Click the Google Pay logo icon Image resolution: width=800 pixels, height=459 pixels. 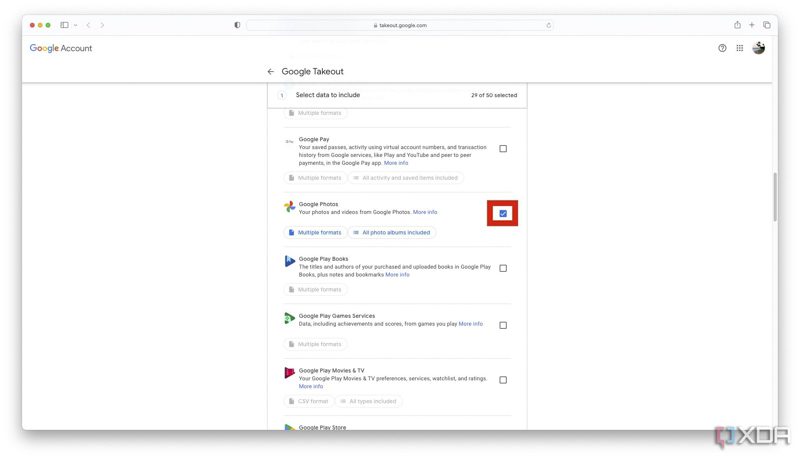289,141
